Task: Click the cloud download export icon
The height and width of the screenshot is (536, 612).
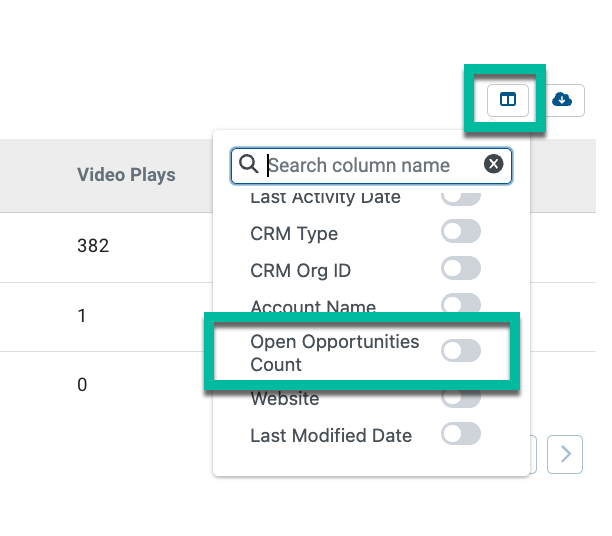Action: tap(562, 100)
